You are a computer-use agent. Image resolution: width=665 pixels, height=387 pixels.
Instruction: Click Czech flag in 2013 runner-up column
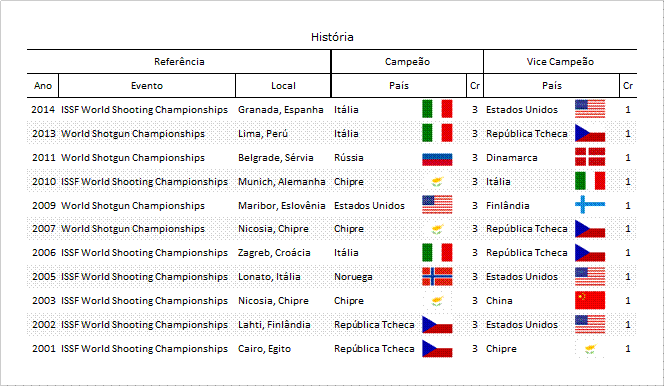[590, 133]
